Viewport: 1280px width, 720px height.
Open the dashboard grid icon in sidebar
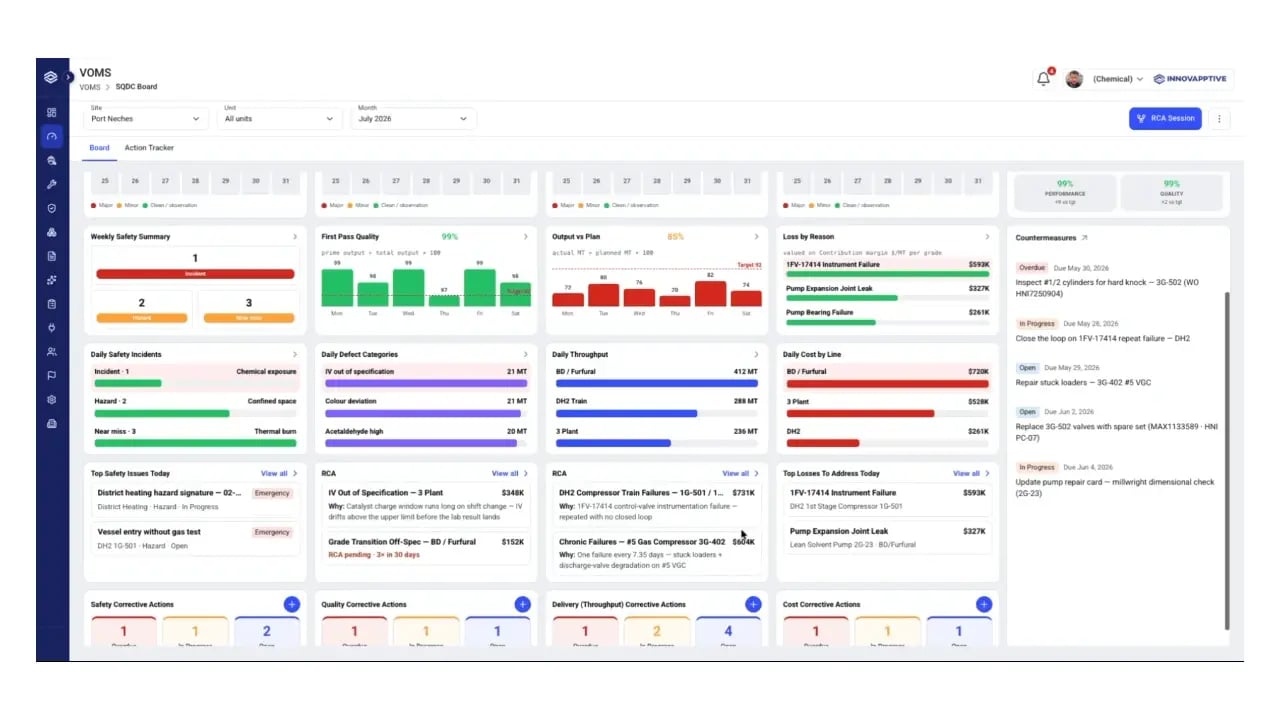pos(52,113)
